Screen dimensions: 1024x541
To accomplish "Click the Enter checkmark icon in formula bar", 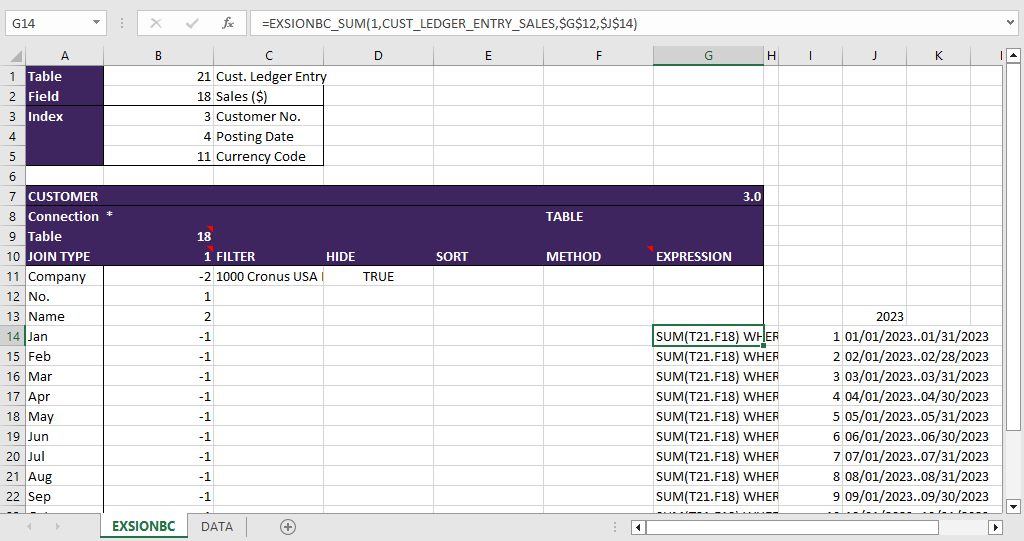I will click(x=192, y=24).
